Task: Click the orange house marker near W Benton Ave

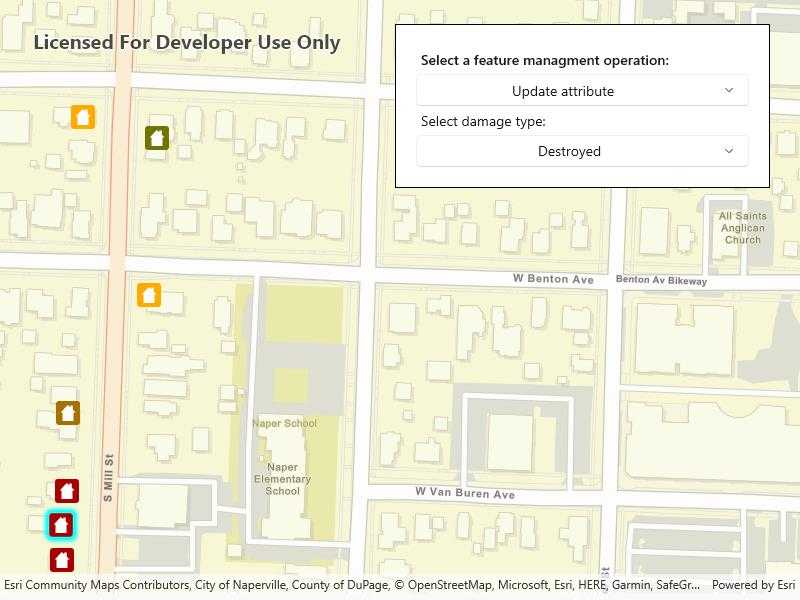Action: coord(149,295)
